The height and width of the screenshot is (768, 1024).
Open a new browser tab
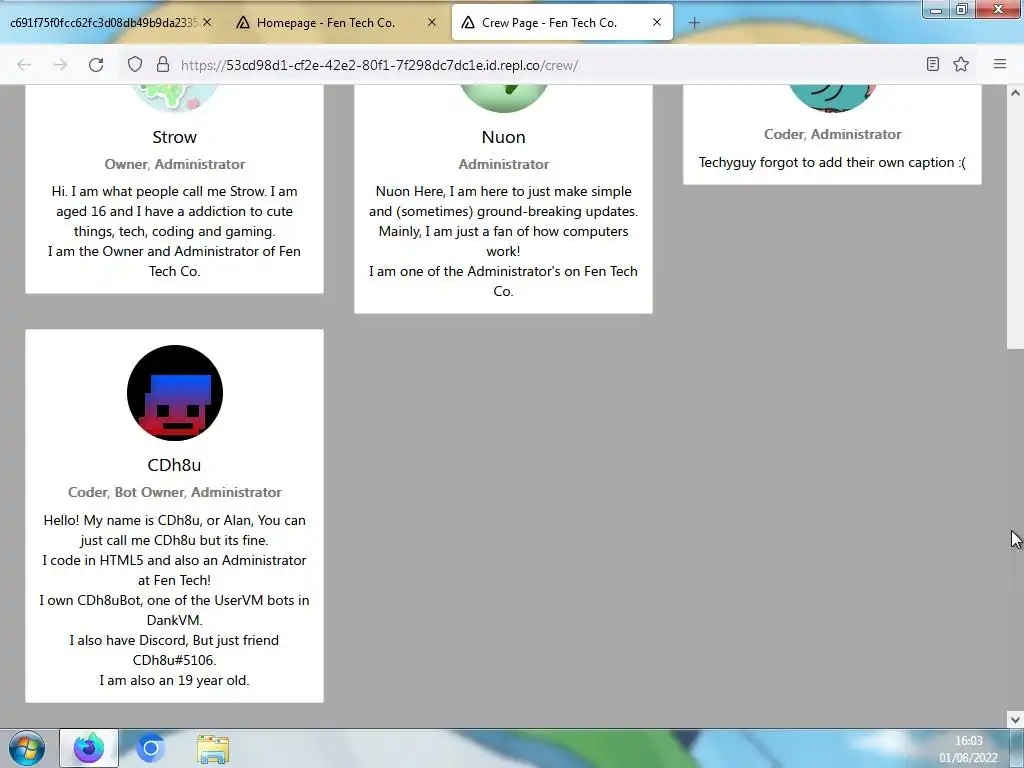click(694, 23)
